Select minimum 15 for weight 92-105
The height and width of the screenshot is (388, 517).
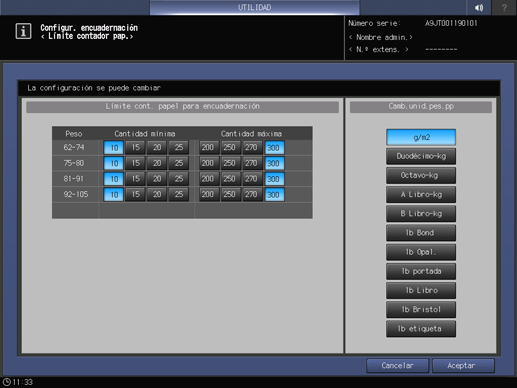click(x=135, y=194)
